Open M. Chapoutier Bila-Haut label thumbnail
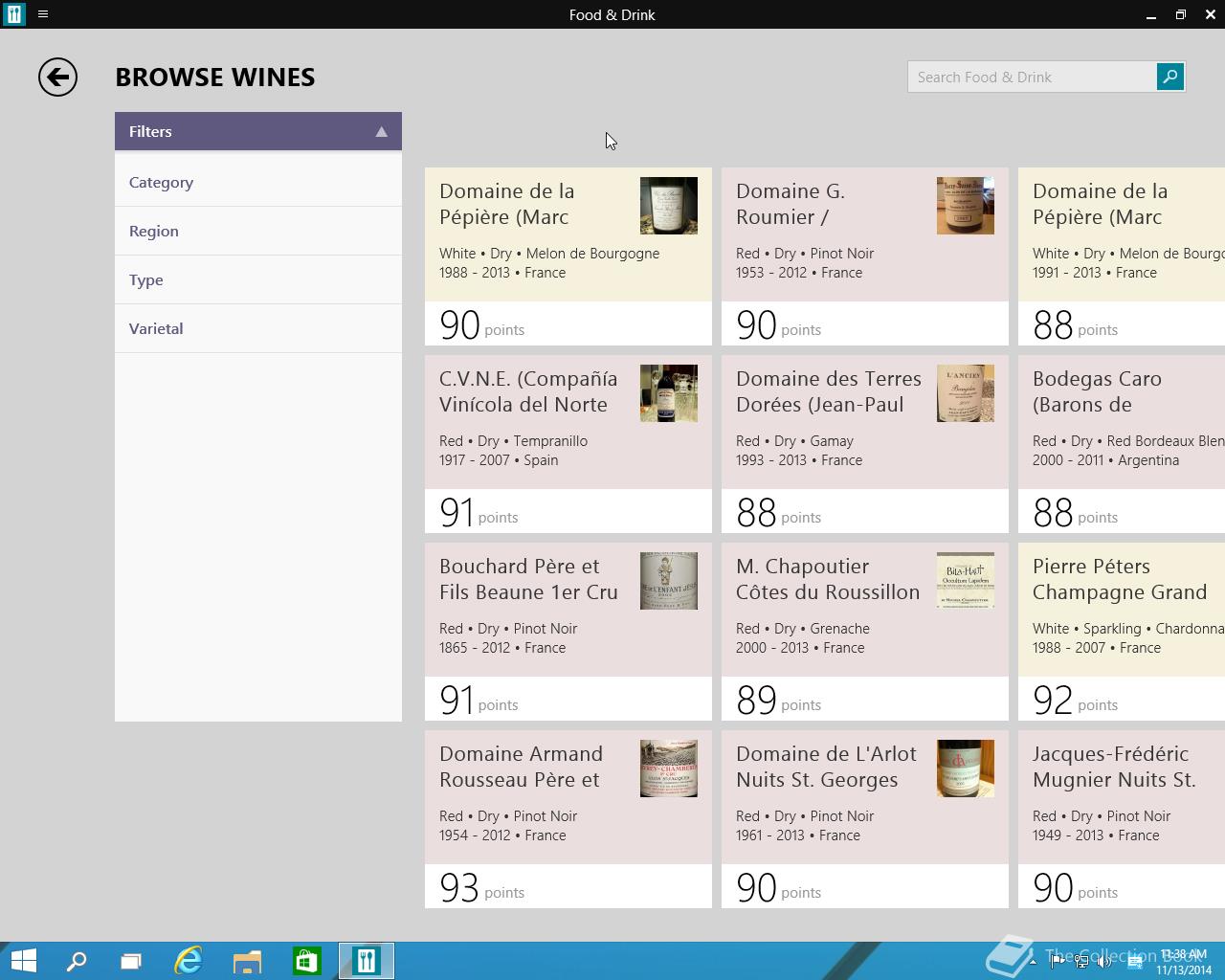Image resolution: width=1225 pixels, height=980 pixels. tap(966, 581)
